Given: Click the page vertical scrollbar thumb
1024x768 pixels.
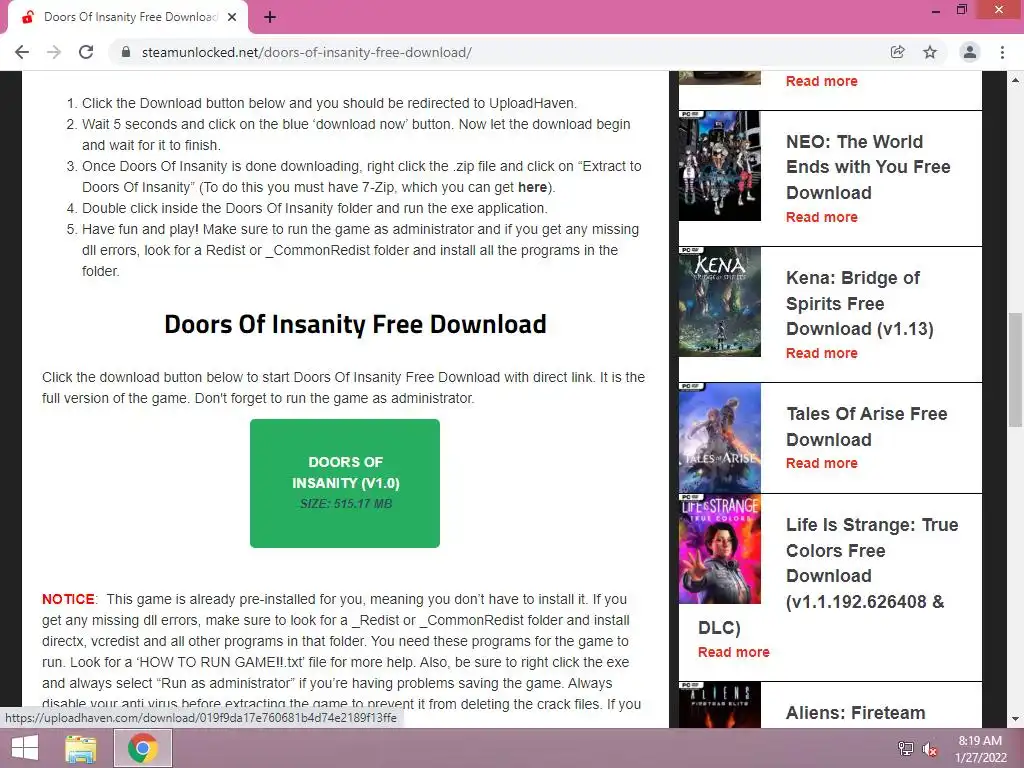Looking at the screenshot, I should [x=1015, y=370].
